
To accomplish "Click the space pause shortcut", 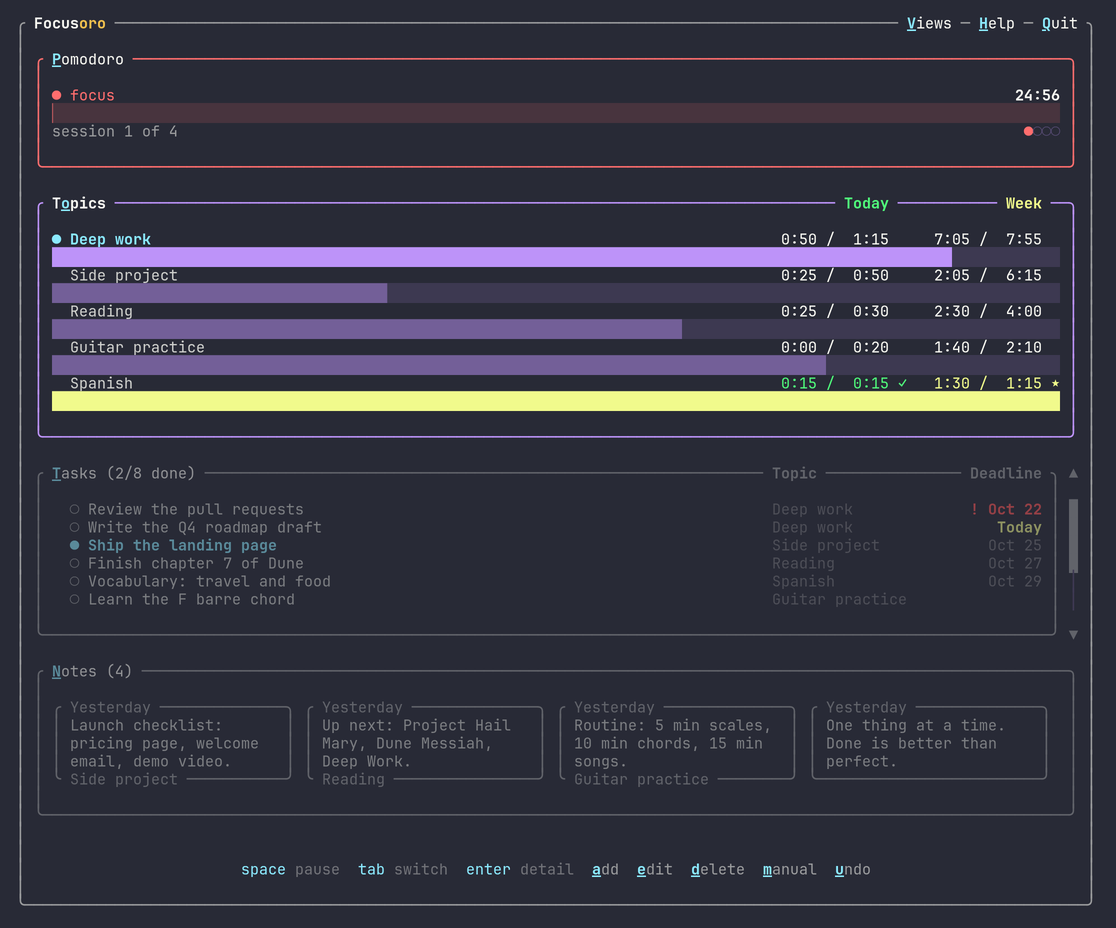I will coord(290,870).
